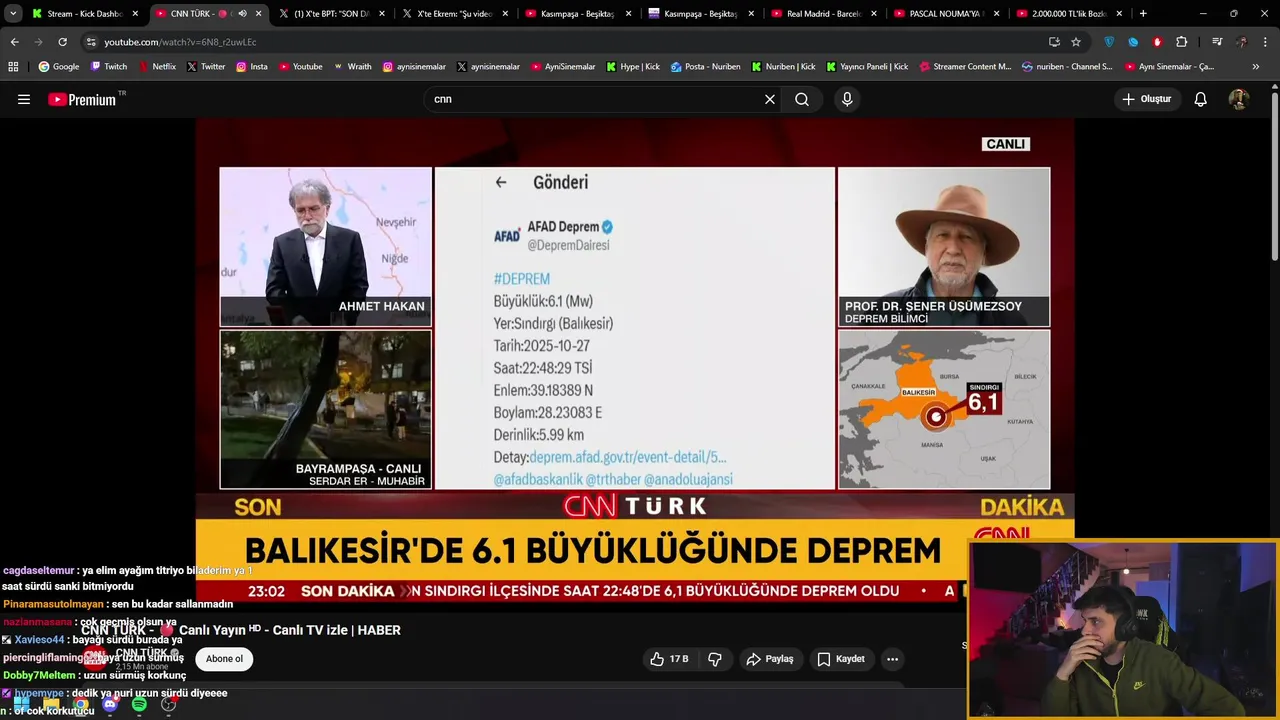The image size is (1280, 720).
Task: Open Chrome profile avatar in toolbar
Action: coord(1242,42)
